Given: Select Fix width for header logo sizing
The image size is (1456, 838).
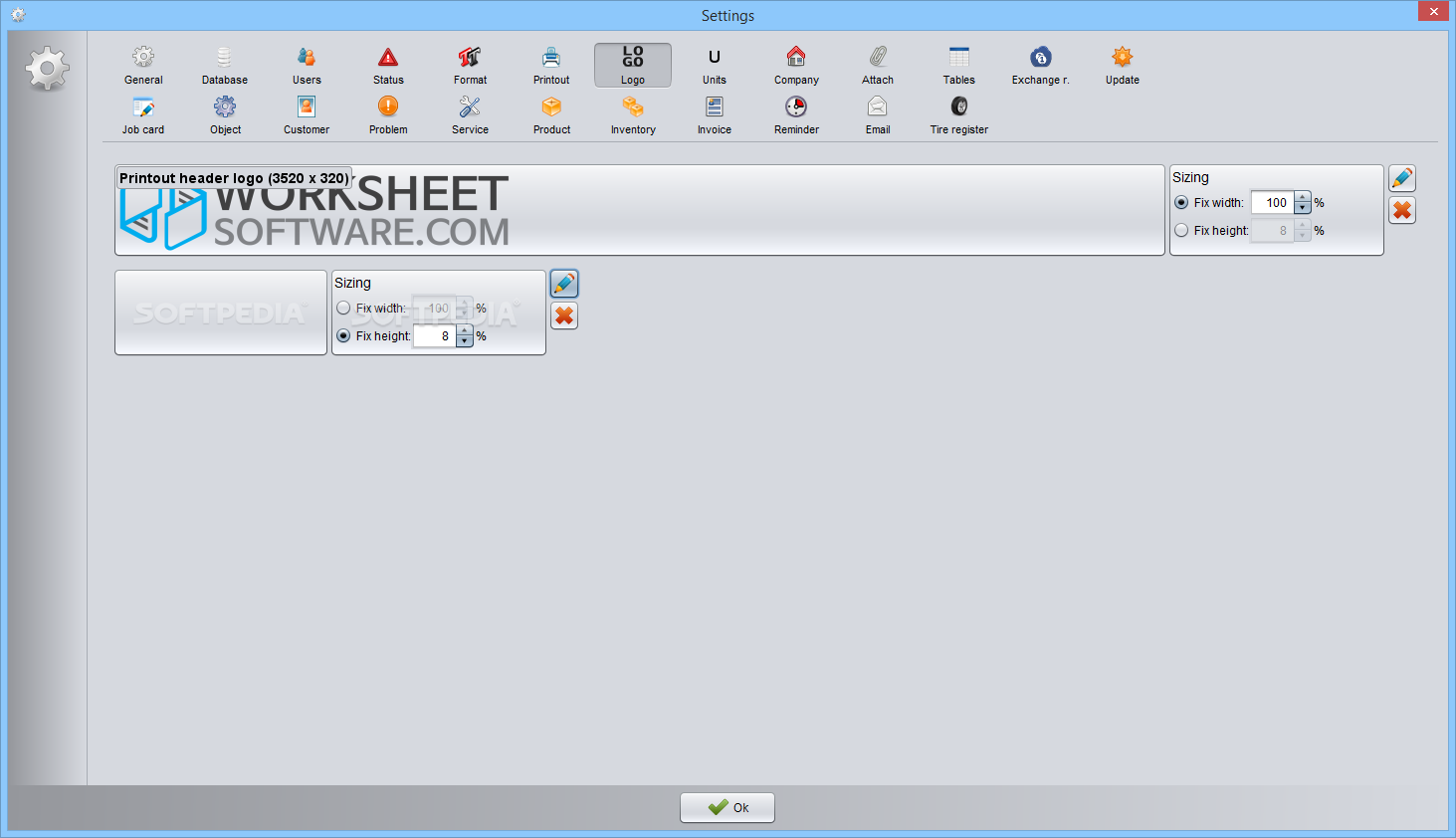Looking at the screenshot, I should coord(1181,202).
